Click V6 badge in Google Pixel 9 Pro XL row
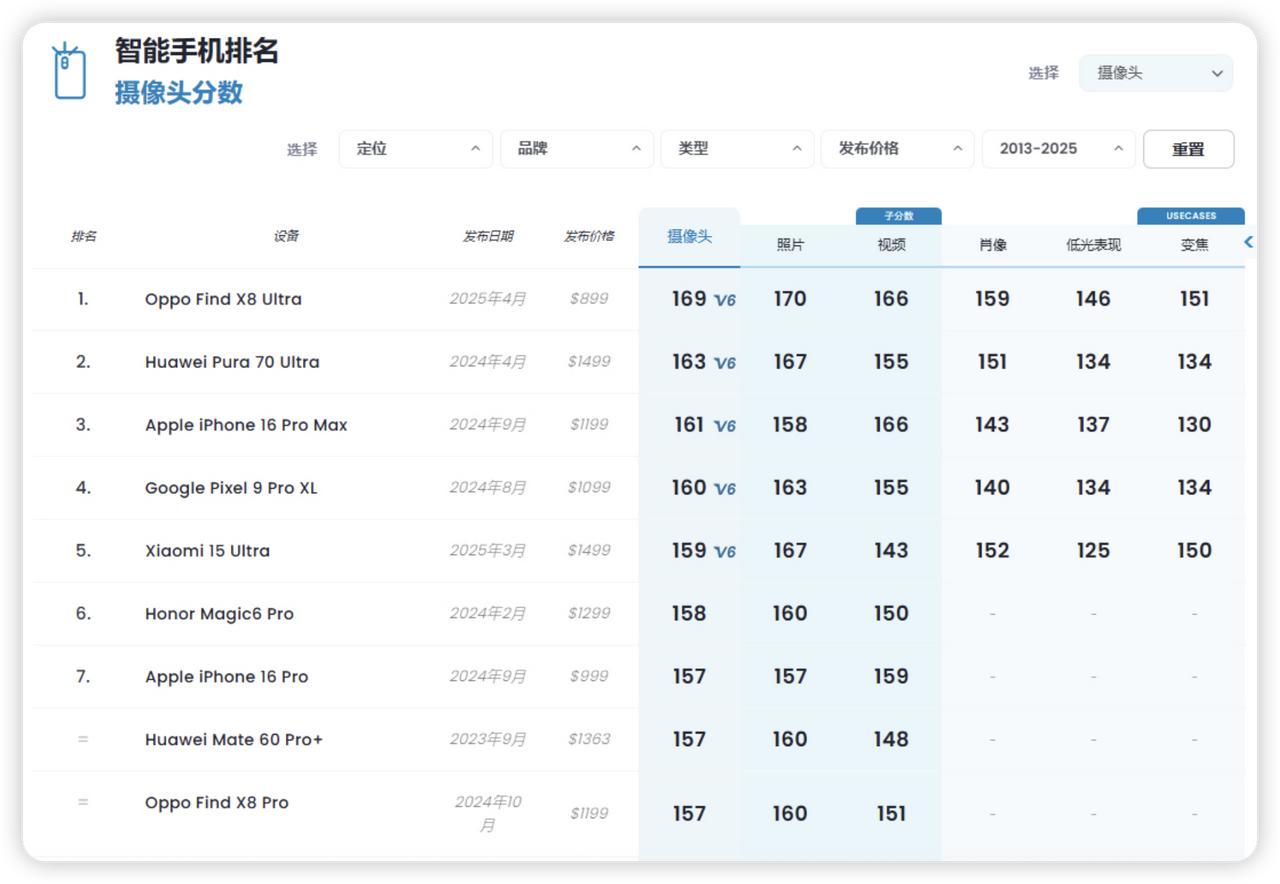The height and width of the screenshot is (884, 1280). [725, 489]
